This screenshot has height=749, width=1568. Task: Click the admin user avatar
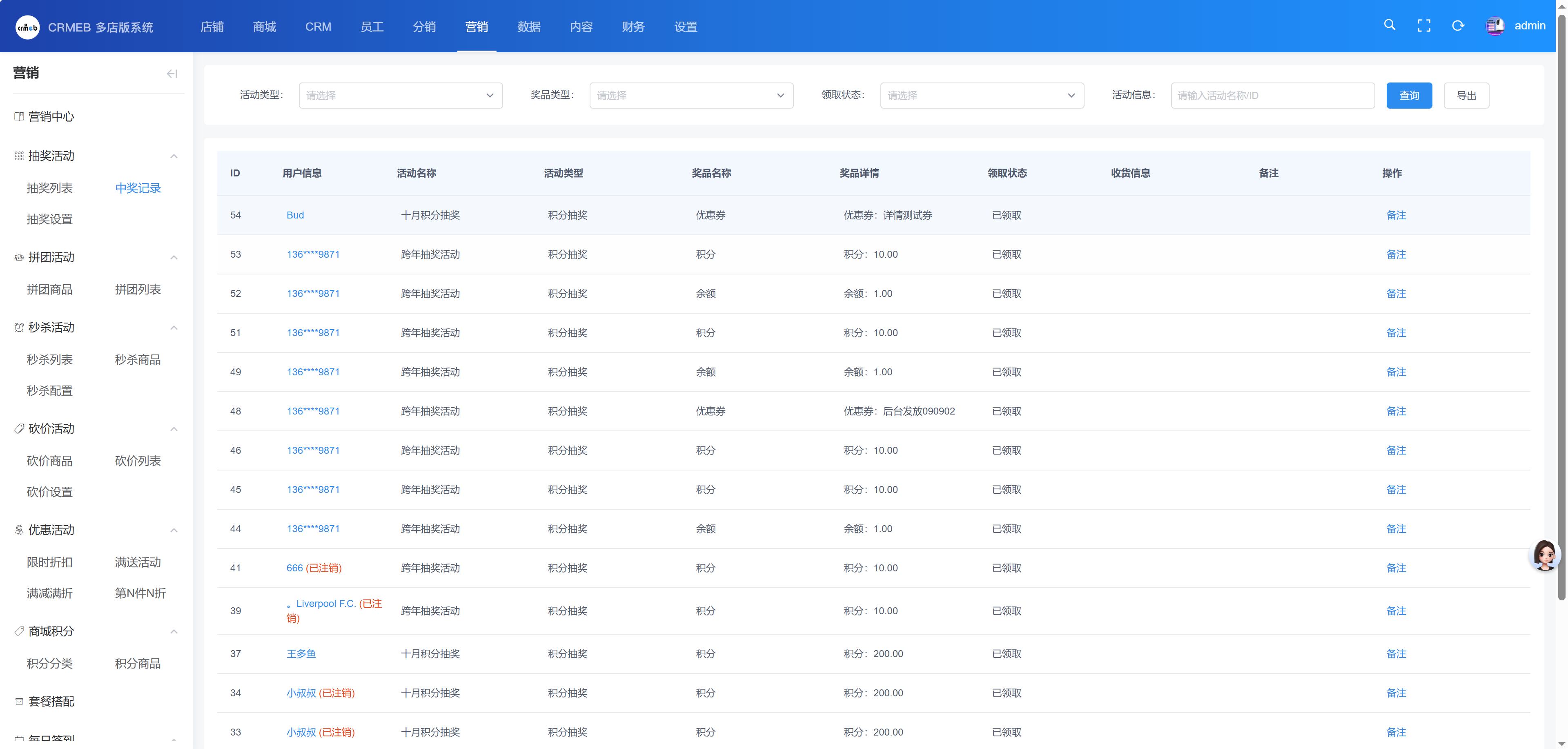[x=1495, y=26]
